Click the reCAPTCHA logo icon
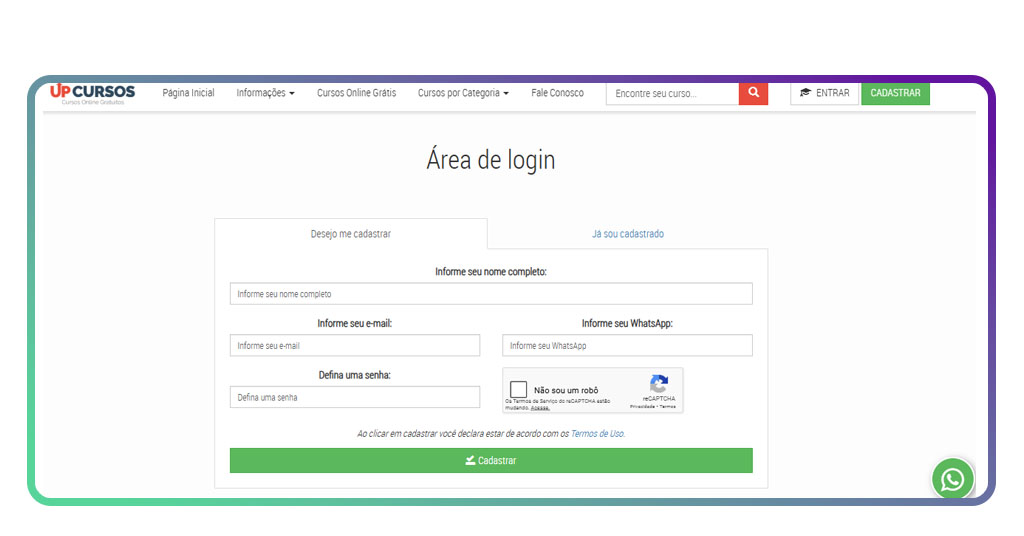 click(658, 384)
